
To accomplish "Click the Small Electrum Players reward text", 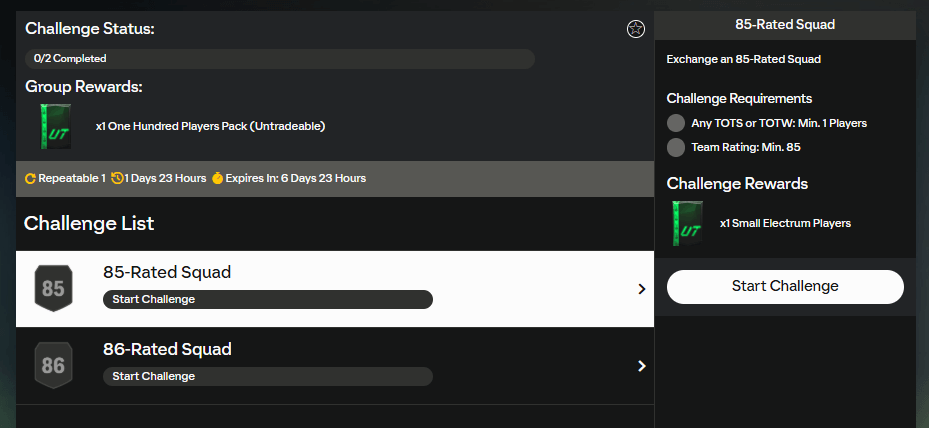I will click(785, 223).
